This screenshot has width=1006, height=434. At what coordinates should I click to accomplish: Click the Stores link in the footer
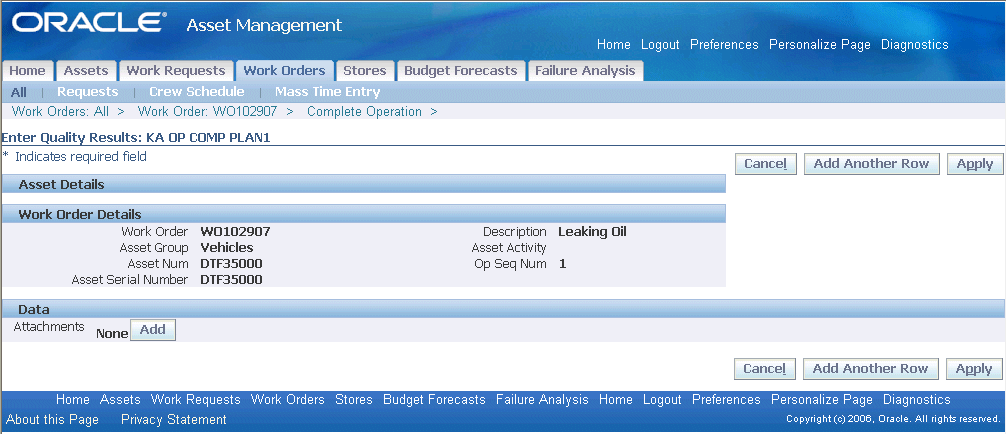point(354,399)
